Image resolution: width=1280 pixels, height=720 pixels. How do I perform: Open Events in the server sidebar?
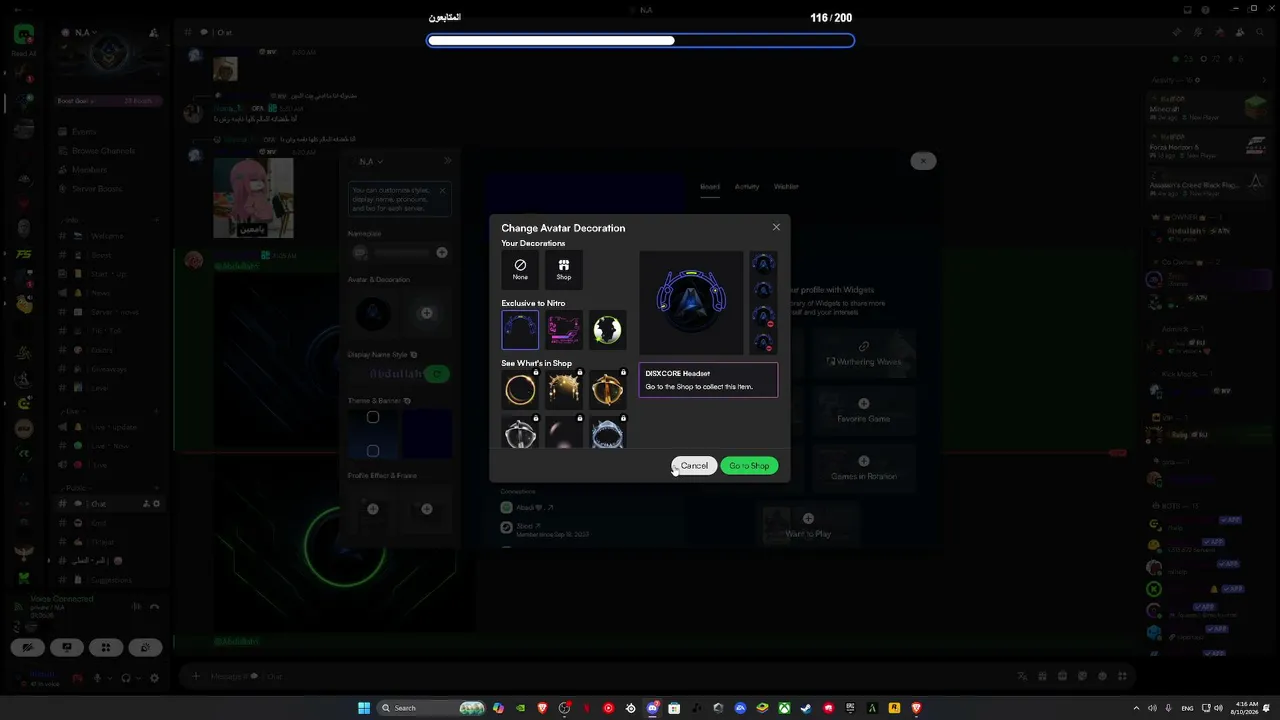pos(85,132)
